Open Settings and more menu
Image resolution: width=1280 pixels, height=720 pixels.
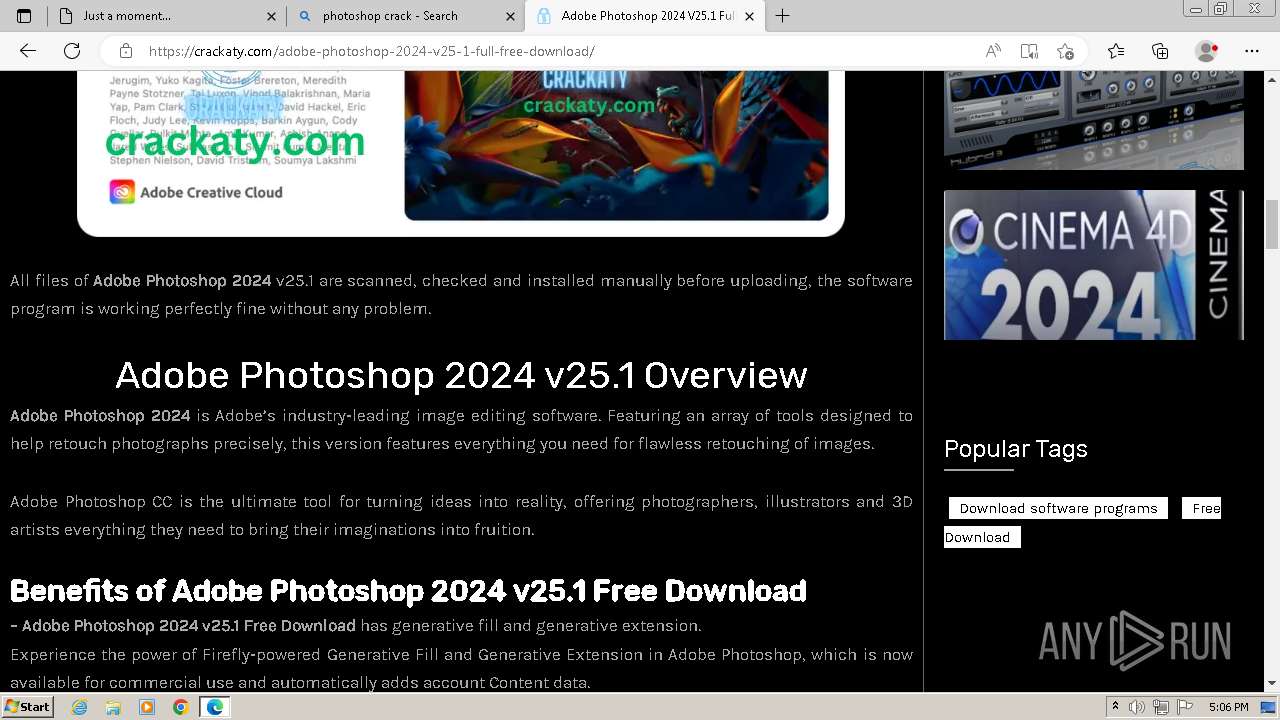pyautogui.click(x=1252, y=51)
